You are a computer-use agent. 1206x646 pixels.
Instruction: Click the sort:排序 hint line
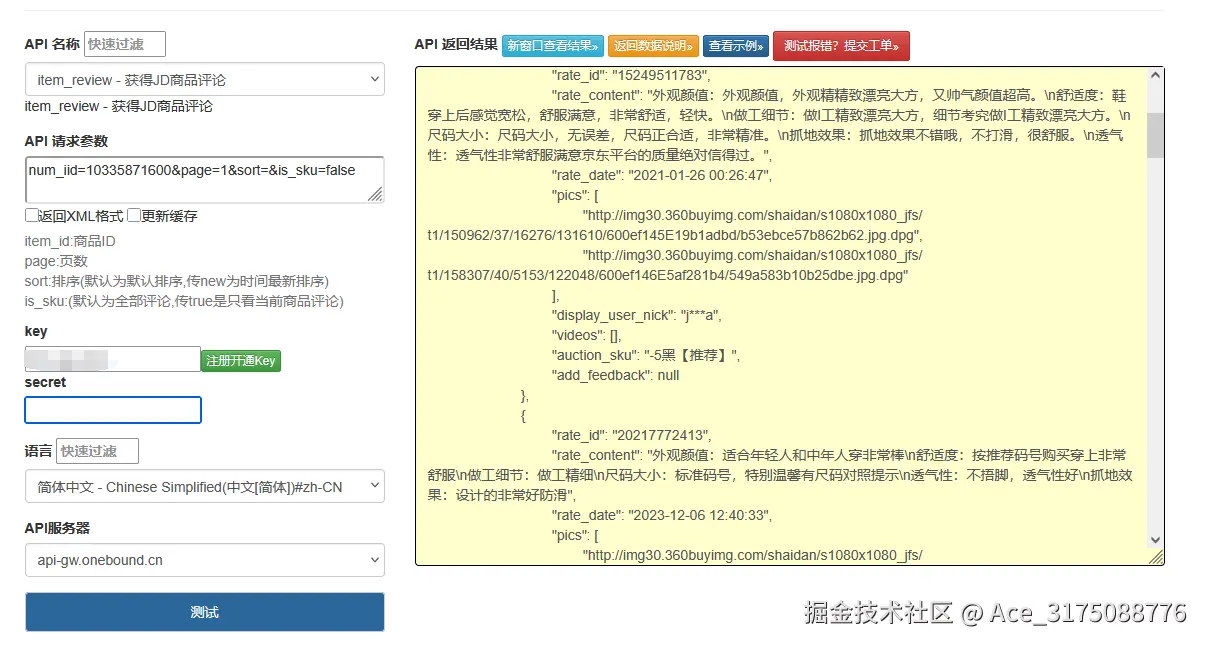click(177, 281)
